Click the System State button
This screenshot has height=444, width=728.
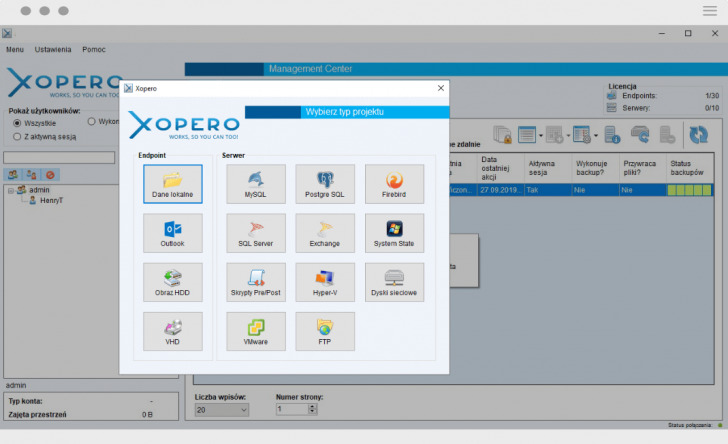[x=394, y=233]
